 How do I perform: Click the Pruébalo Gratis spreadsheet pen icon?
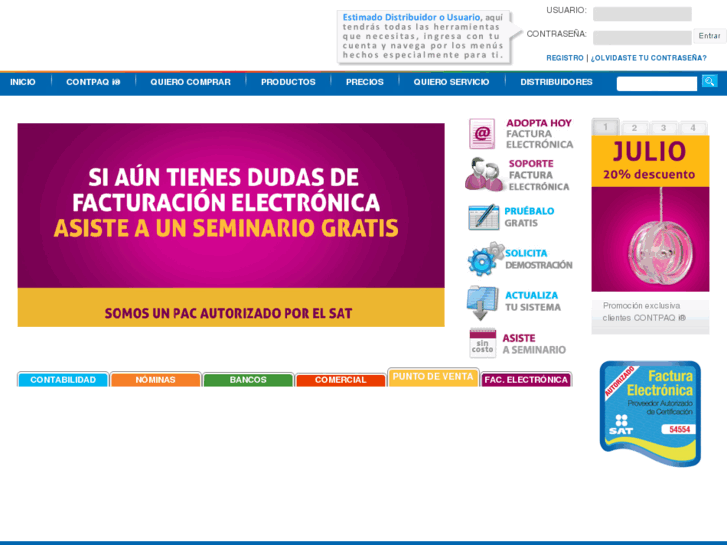point(483,217)
